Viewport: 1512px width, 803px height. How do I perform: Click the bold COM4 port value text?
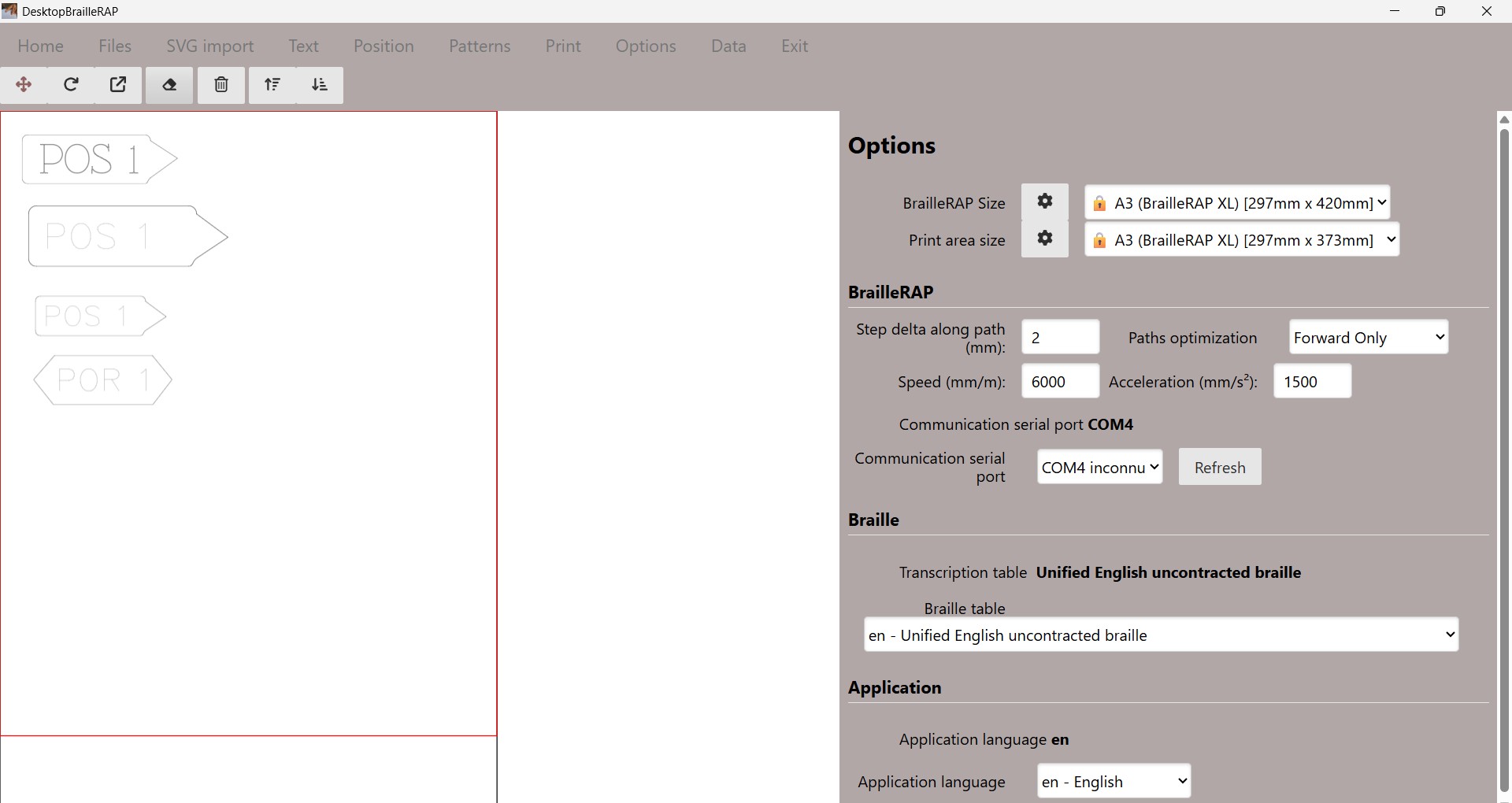(x=1110, y=424)
